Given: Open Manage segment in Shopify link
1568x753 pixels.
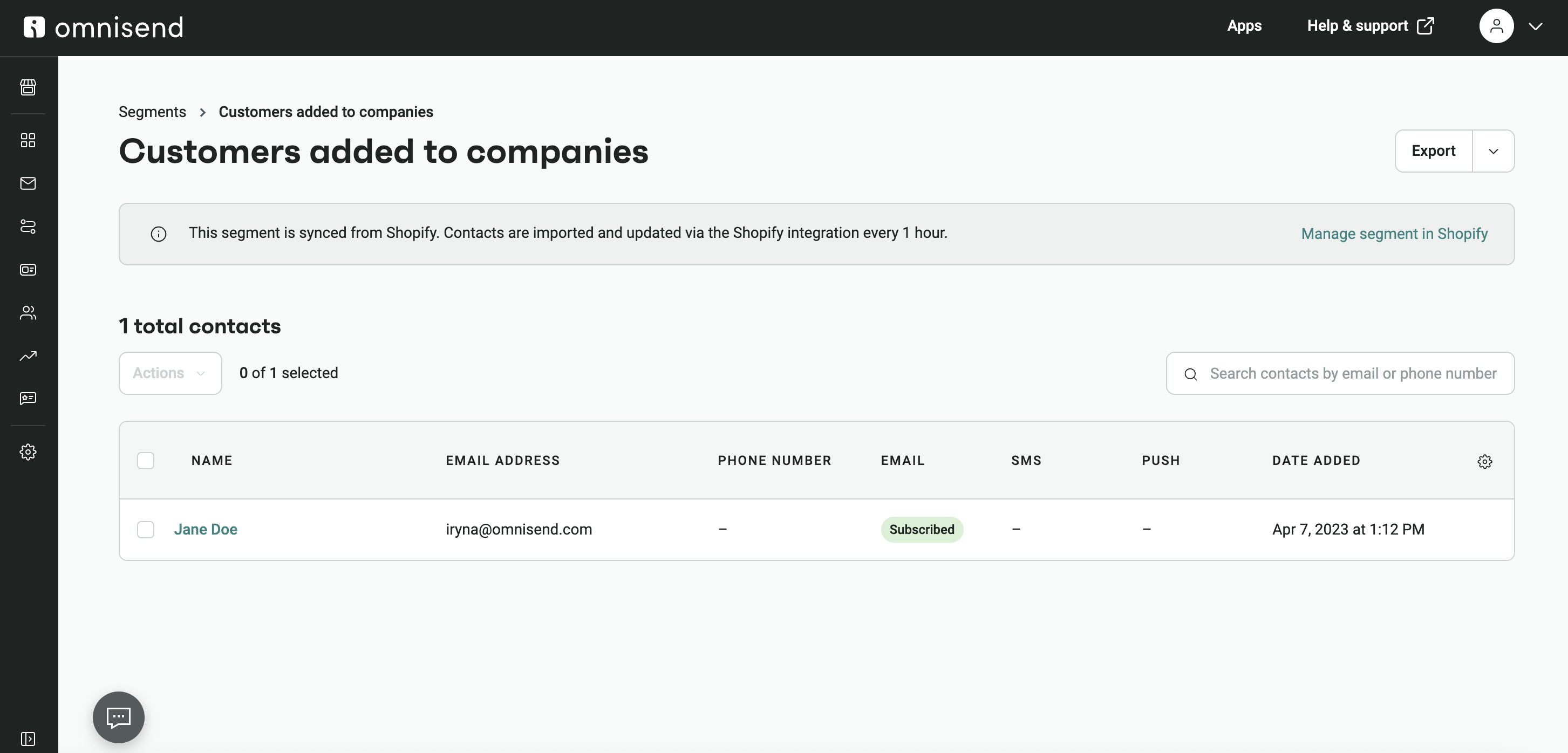Looking at the screenshot, I should click(1394, 234).
